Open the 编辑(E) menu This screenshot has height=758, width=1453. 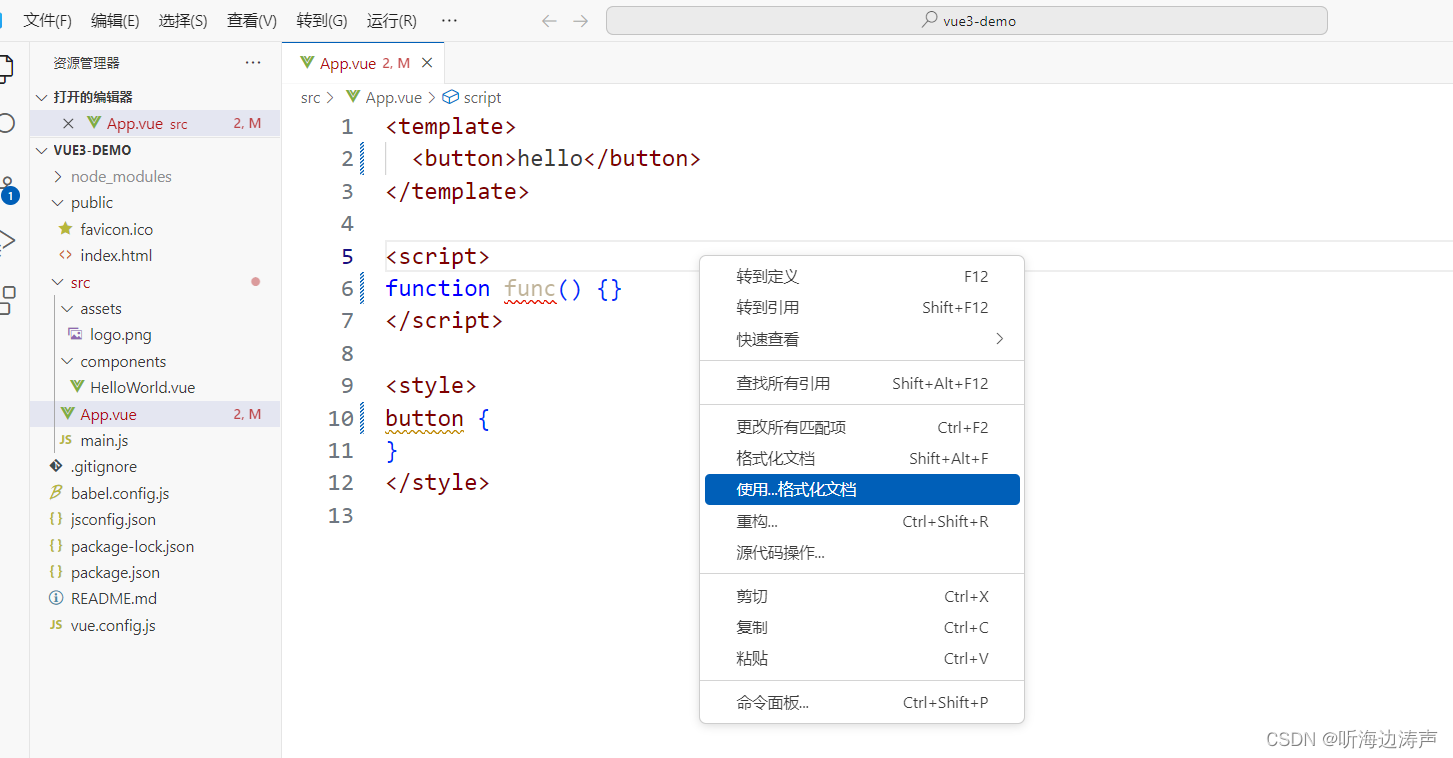click(x=115, y=20)
